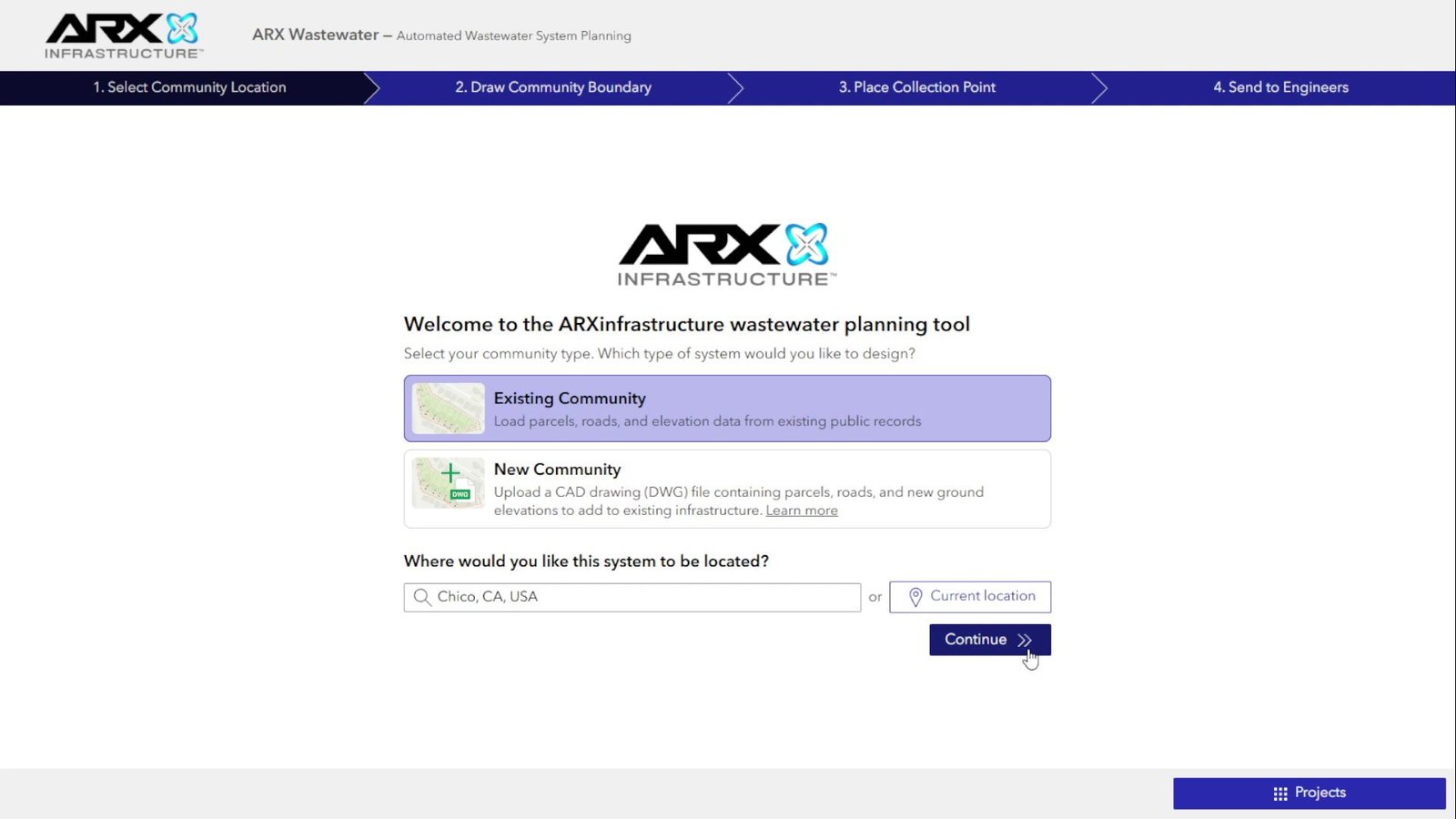Screen dimensions: 1456x819
Task: Select the Existing Community option
Action: tap(727, 409)
